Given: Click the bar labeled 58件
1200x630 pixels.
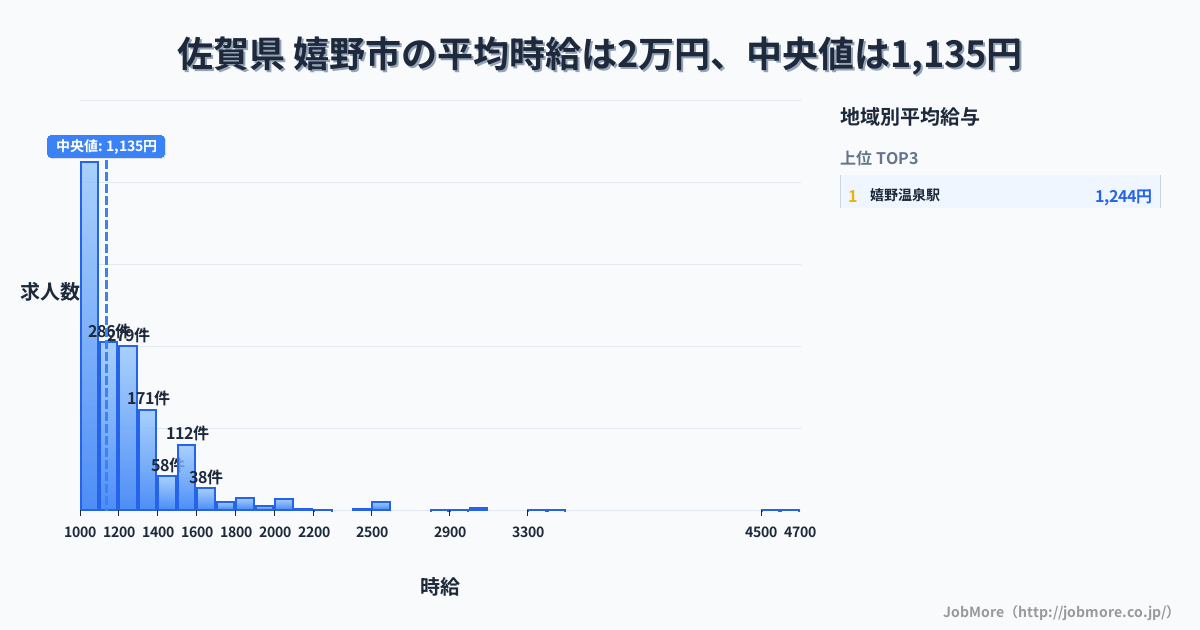Looking at the screenshot, I should pos(167,492).
